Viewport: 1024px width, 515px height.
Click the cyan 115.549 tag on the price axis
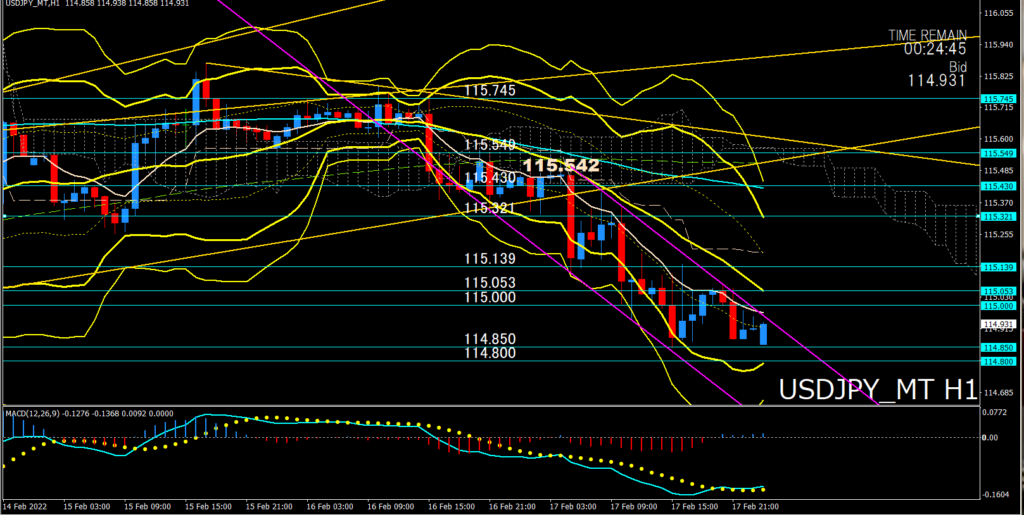[997, 153]
